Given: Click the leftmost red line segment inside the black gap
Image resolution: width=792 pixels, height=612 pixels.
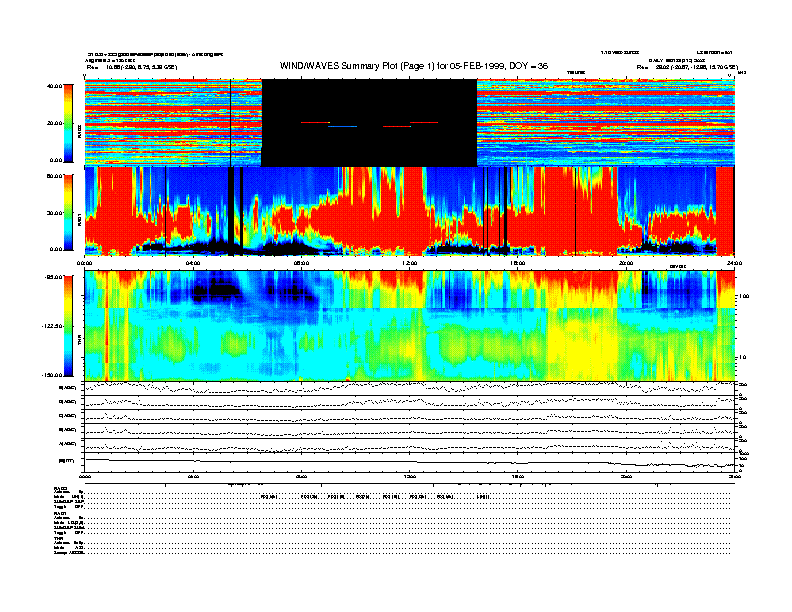Looking at the screenshot, I should (315, 122).
